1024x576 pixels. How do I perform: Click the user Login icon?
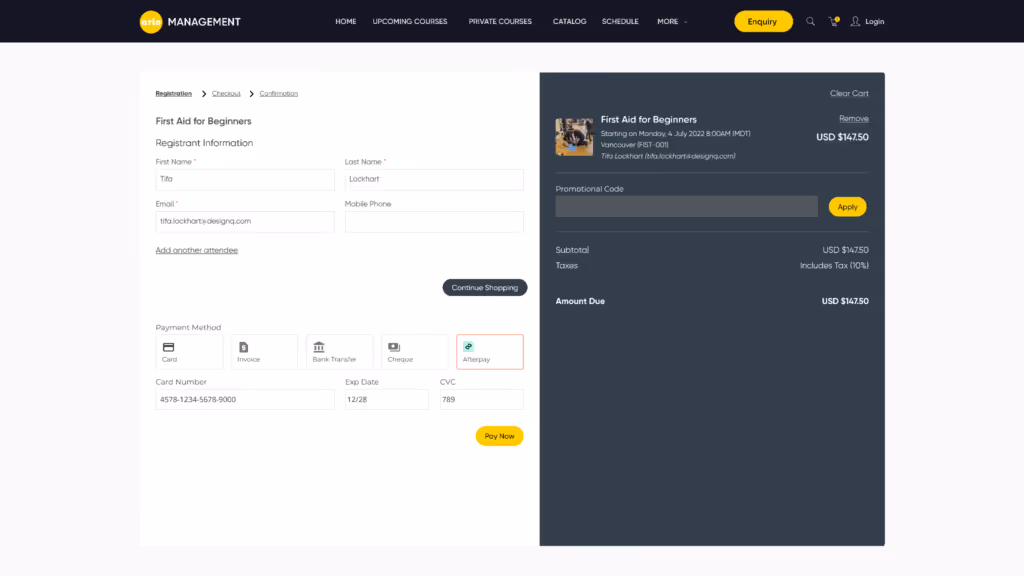pyautogui.click(x=855, y=22)
